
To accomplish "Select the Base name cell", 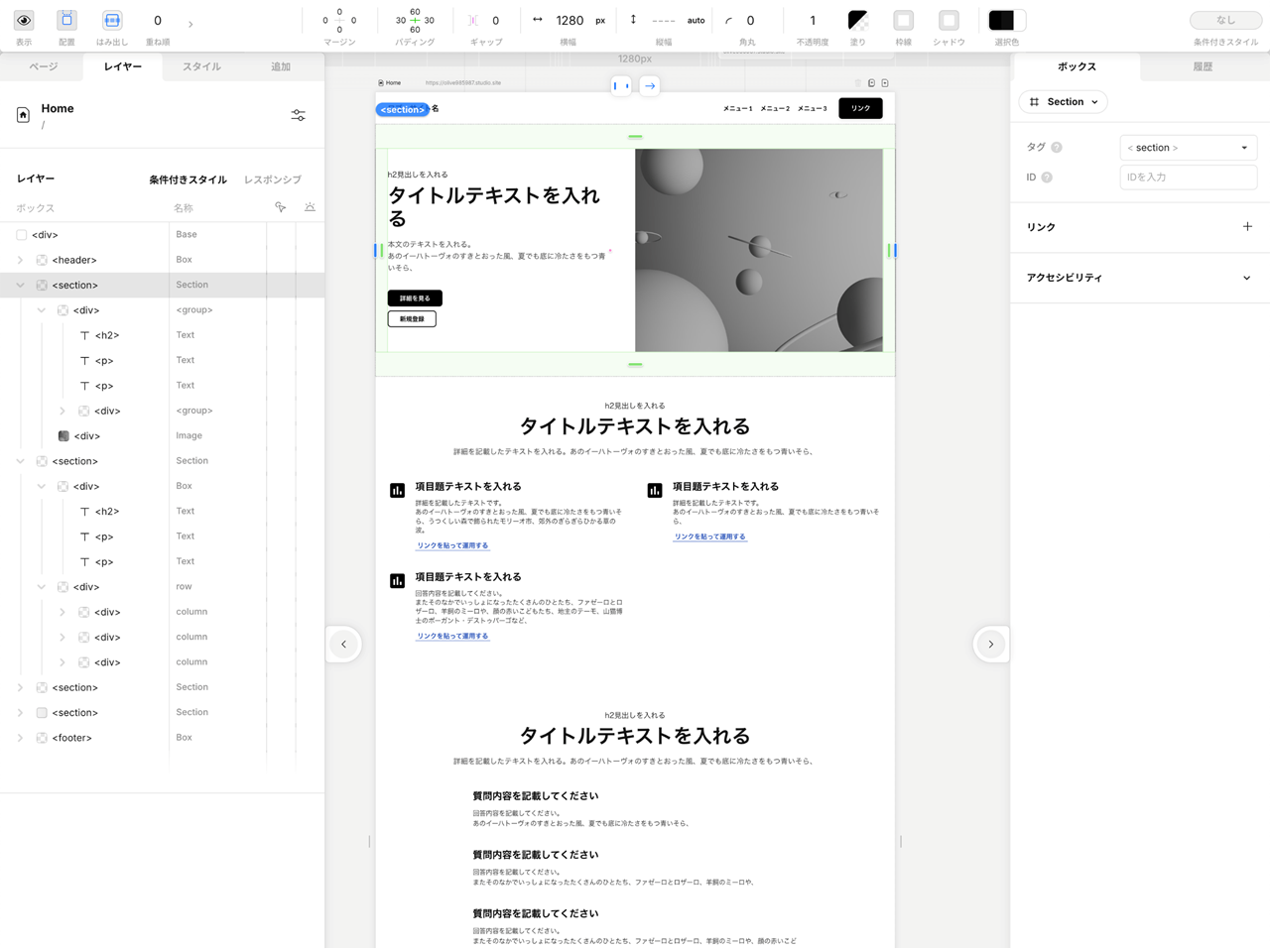I will pos(217,235).
